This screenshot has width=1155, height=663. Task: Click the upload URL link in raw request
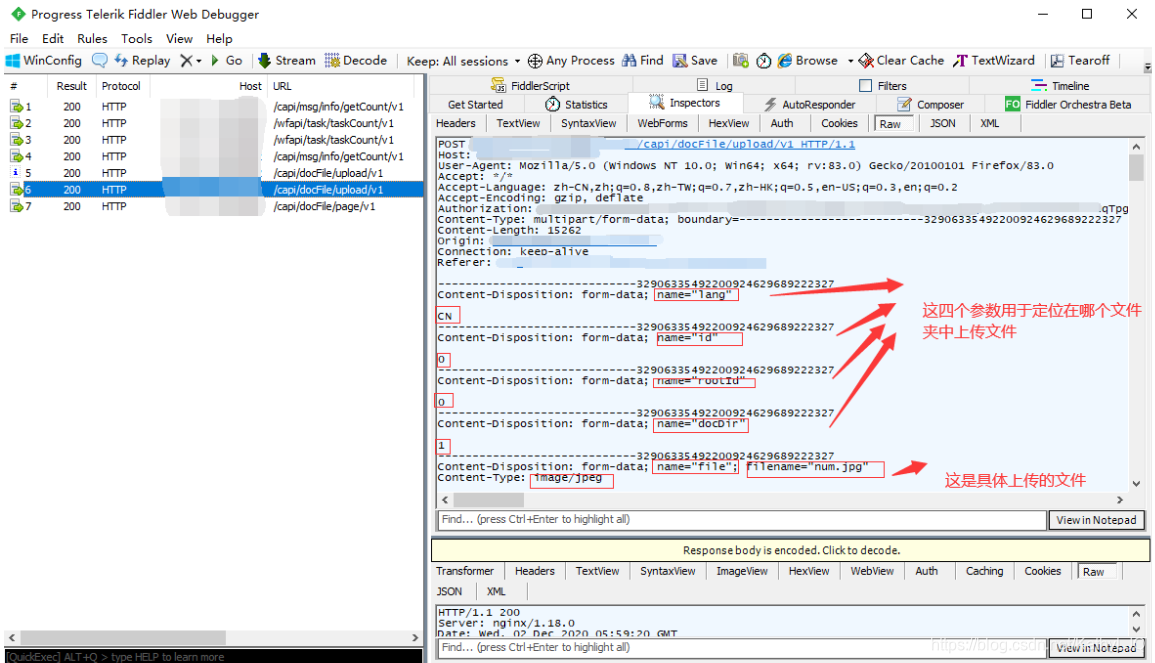coord(747,144)
